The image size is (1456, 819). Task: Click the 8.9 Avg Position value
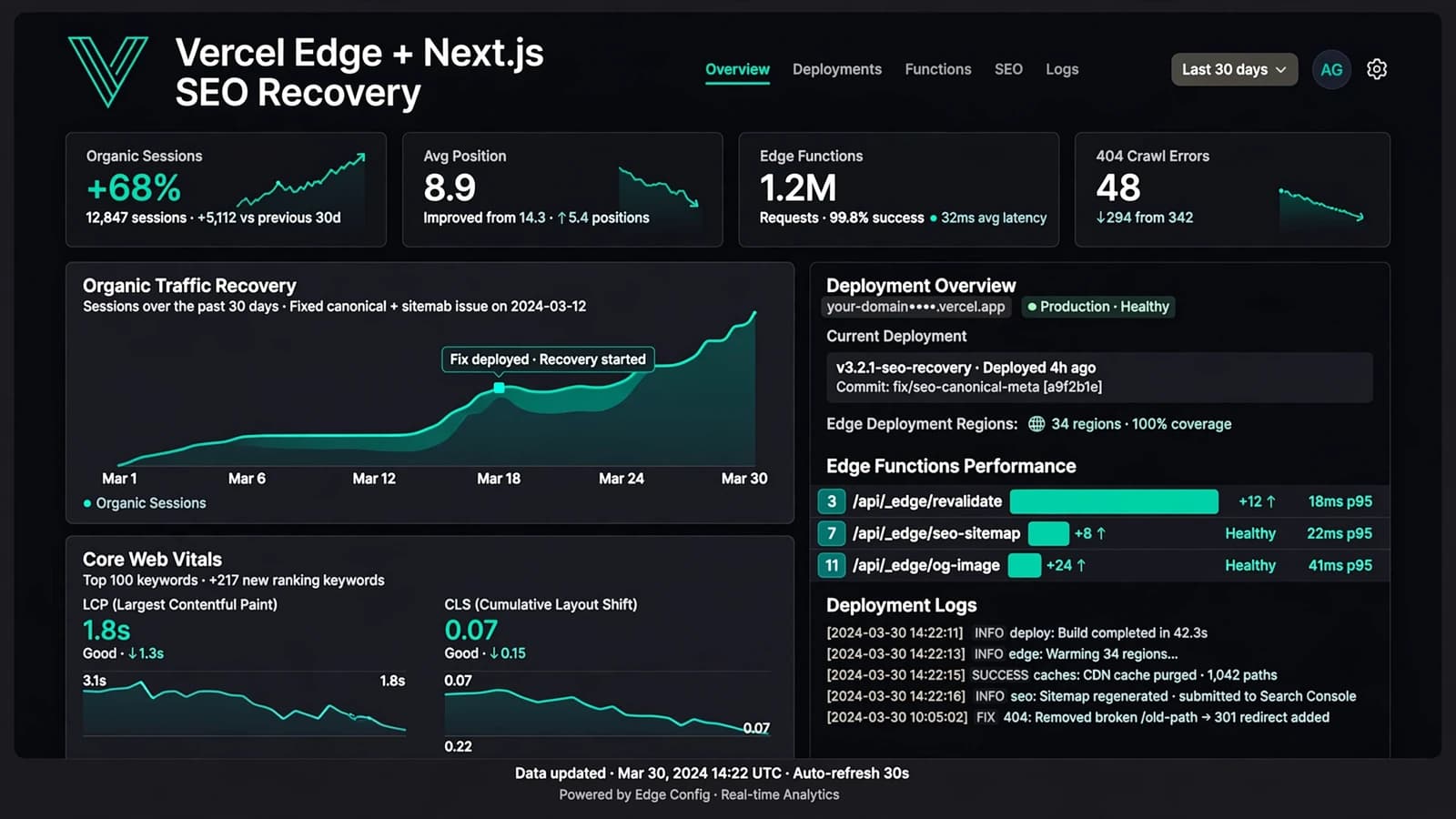tap(450, 188)
